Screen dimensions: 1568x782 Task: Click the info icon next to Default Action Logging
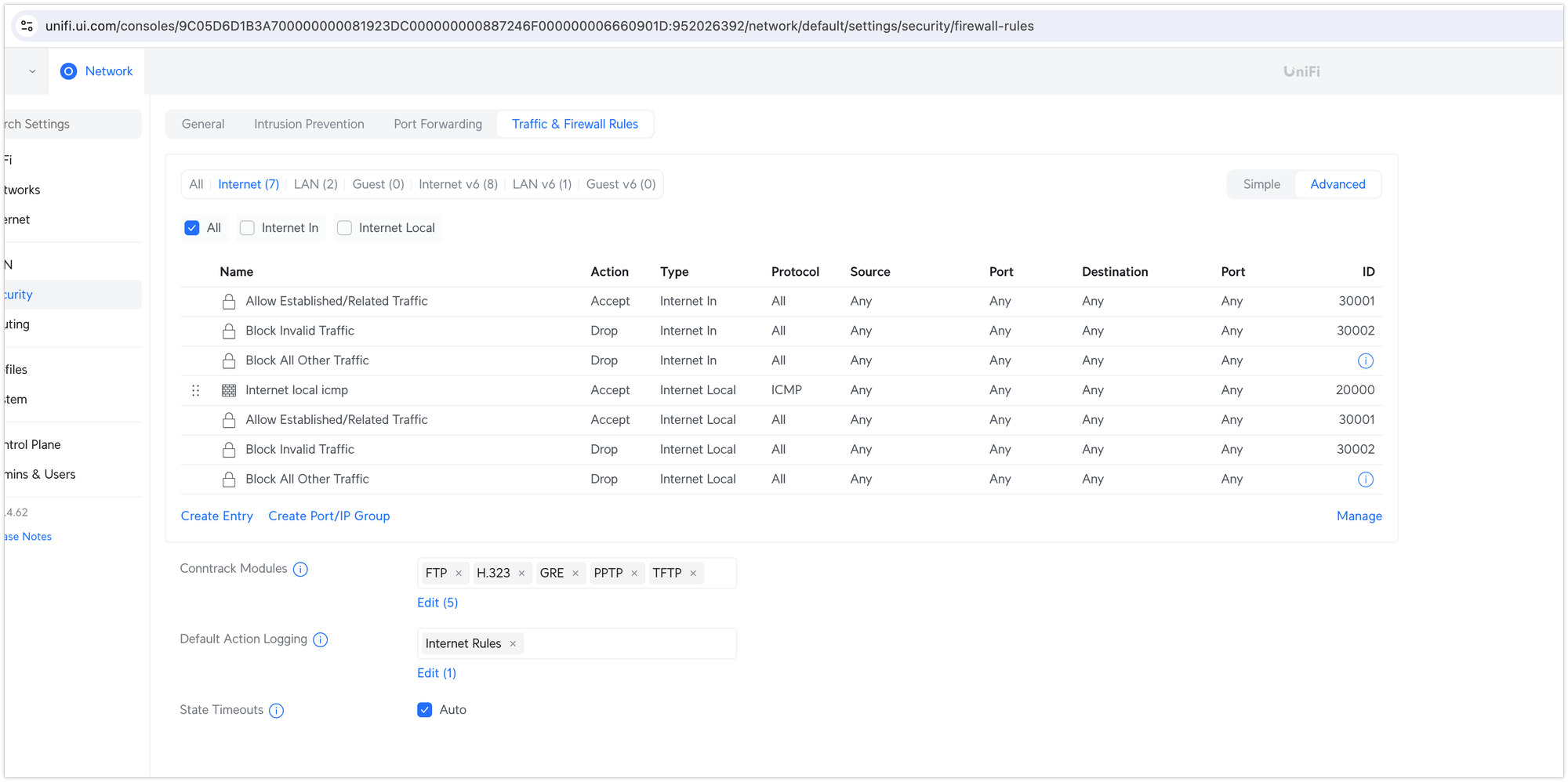(321, 640)
